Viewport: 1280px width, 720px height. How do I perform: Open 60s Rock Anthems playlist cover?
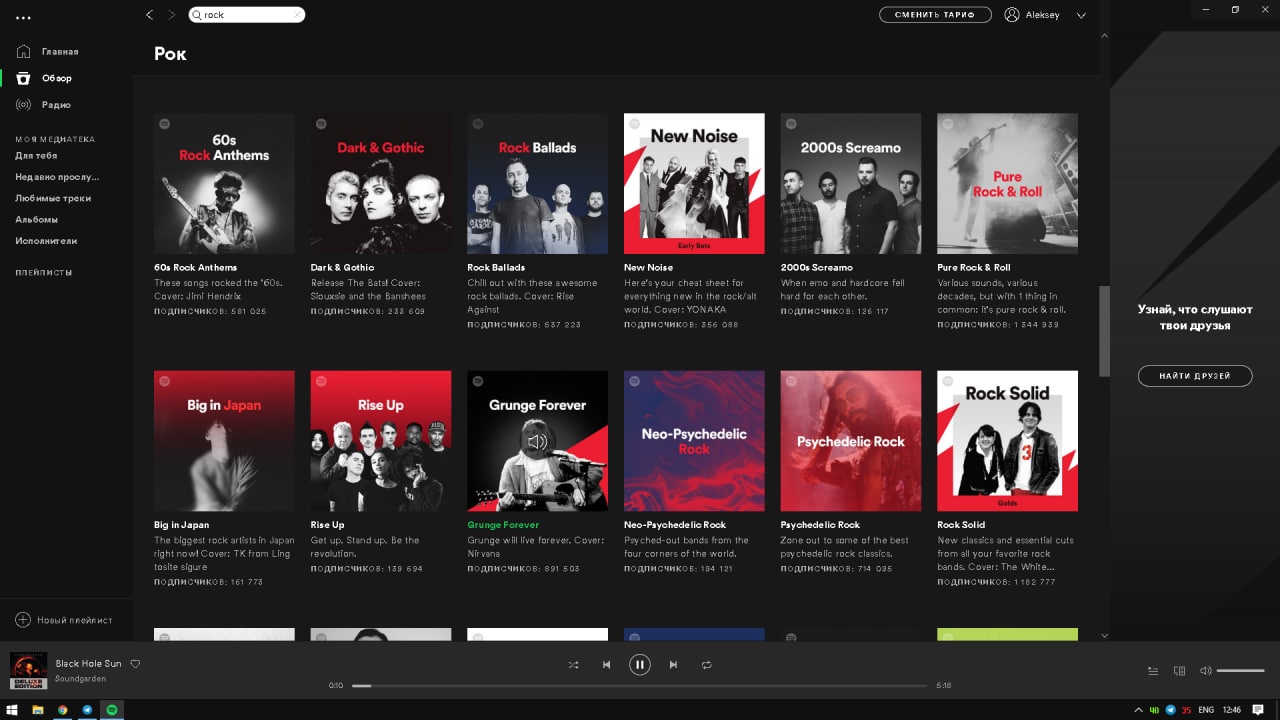tap(224, 183)
